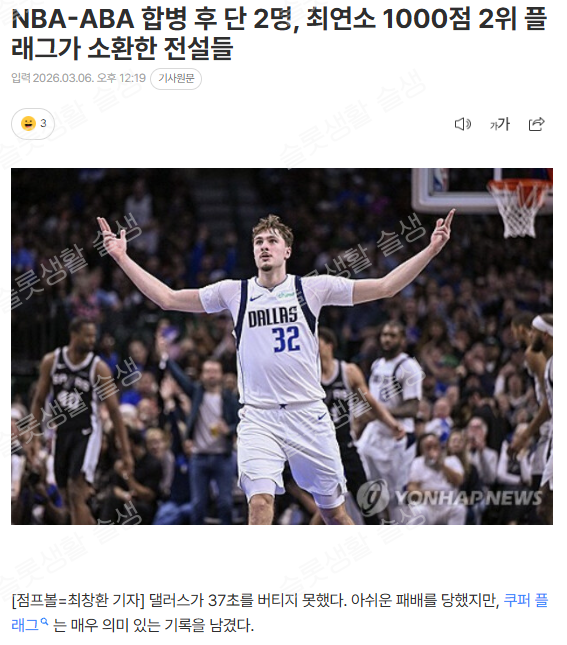Click the YONHAP NEWS watermark text
This screenshot has width=567, height=645.
pos(469,498)
